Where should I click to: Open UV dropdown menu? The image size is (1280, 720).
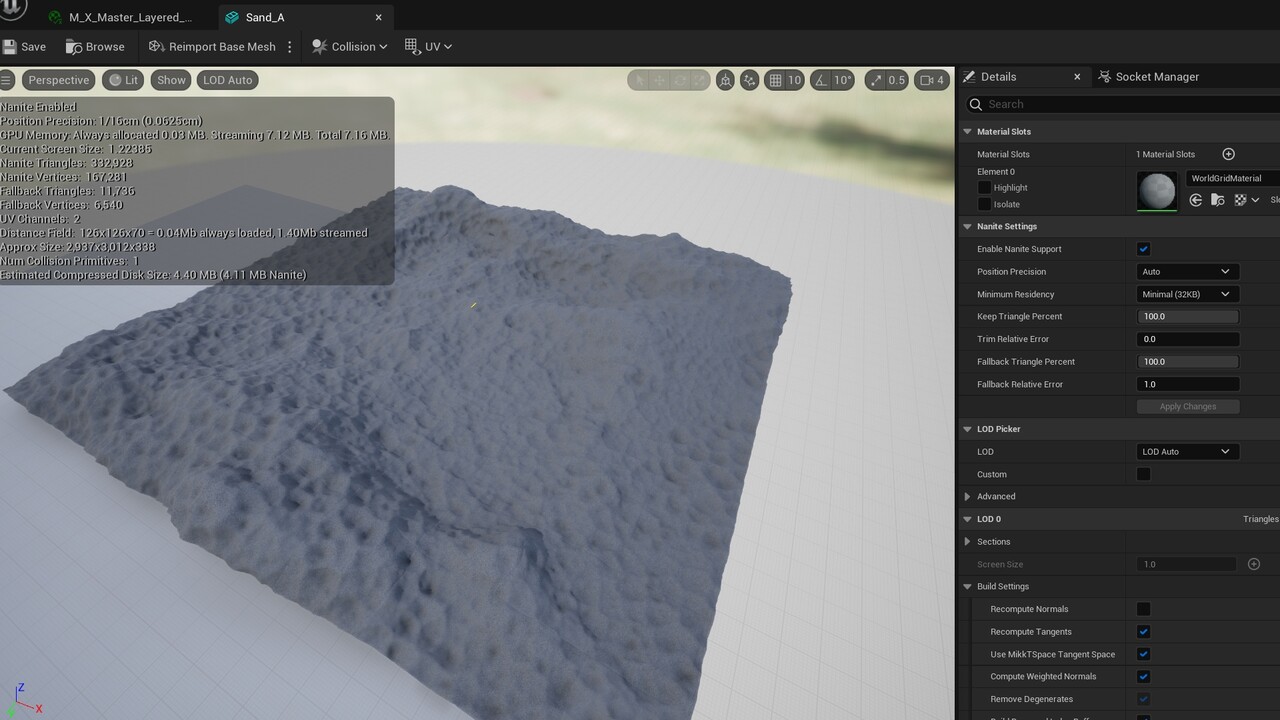coord(428,46)
